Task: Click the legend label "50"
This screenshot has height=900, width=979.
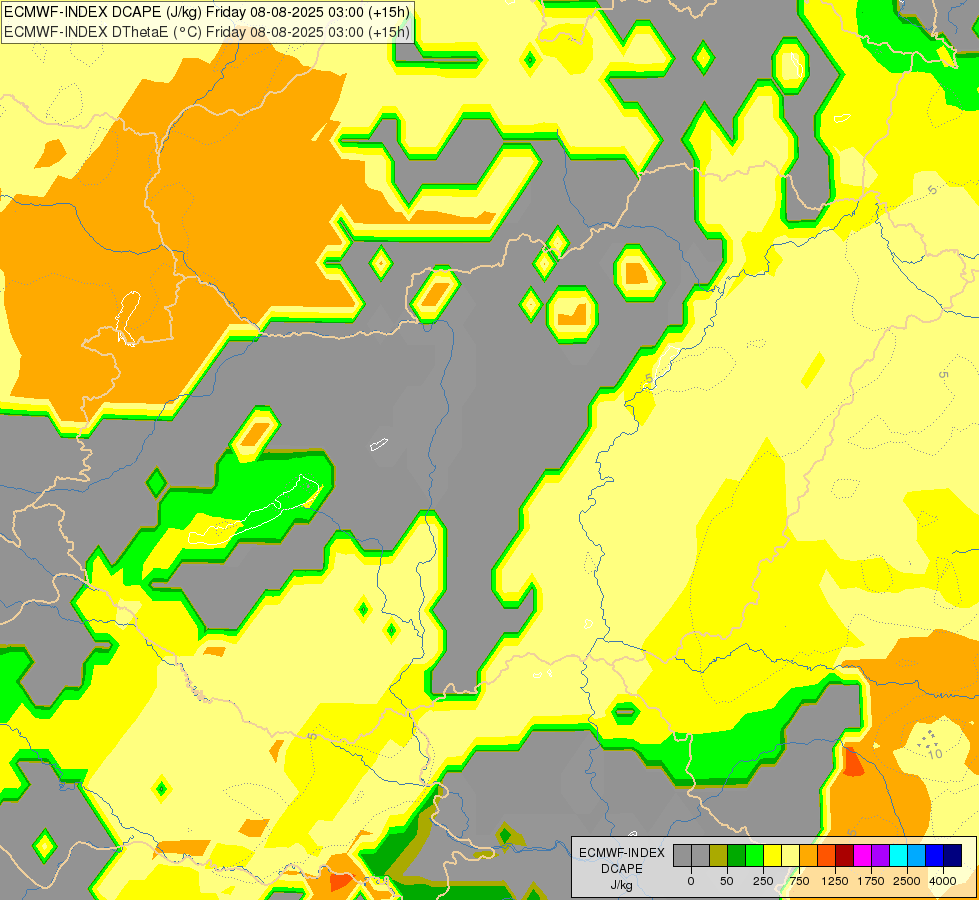Action: 727,881
